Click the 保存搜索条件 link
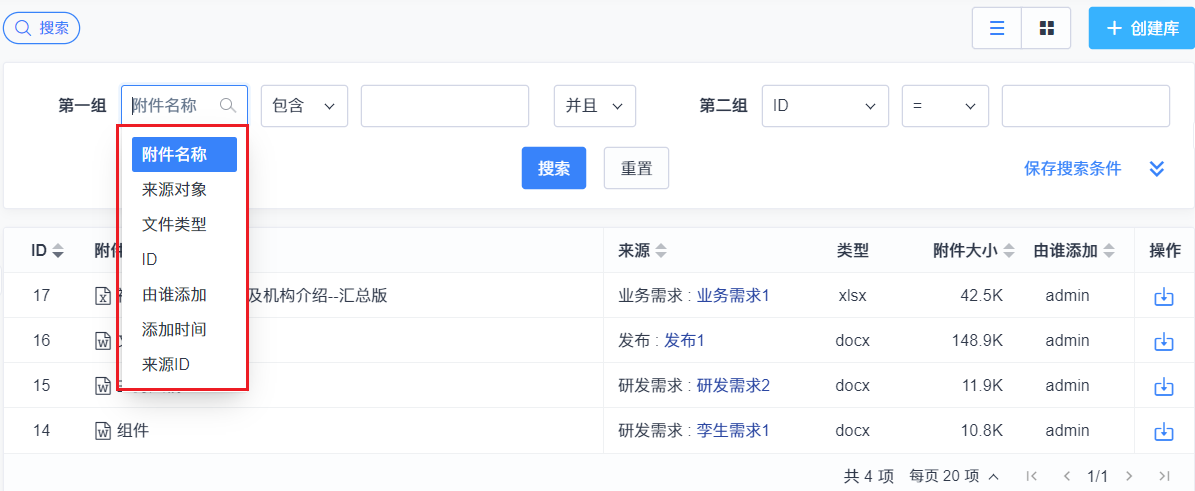Viewport: 1195px width, 491px height. 1072,168
